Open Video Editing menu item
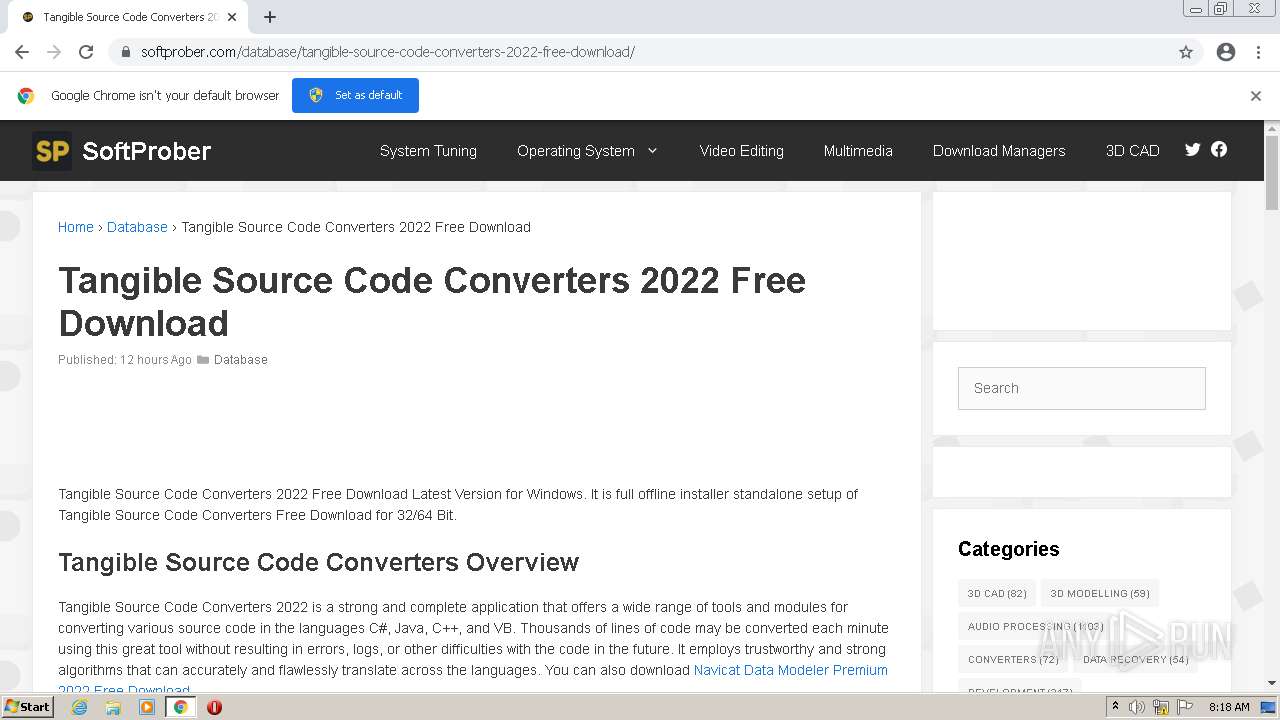This screenshot has width=1280, height=720. 741,151
